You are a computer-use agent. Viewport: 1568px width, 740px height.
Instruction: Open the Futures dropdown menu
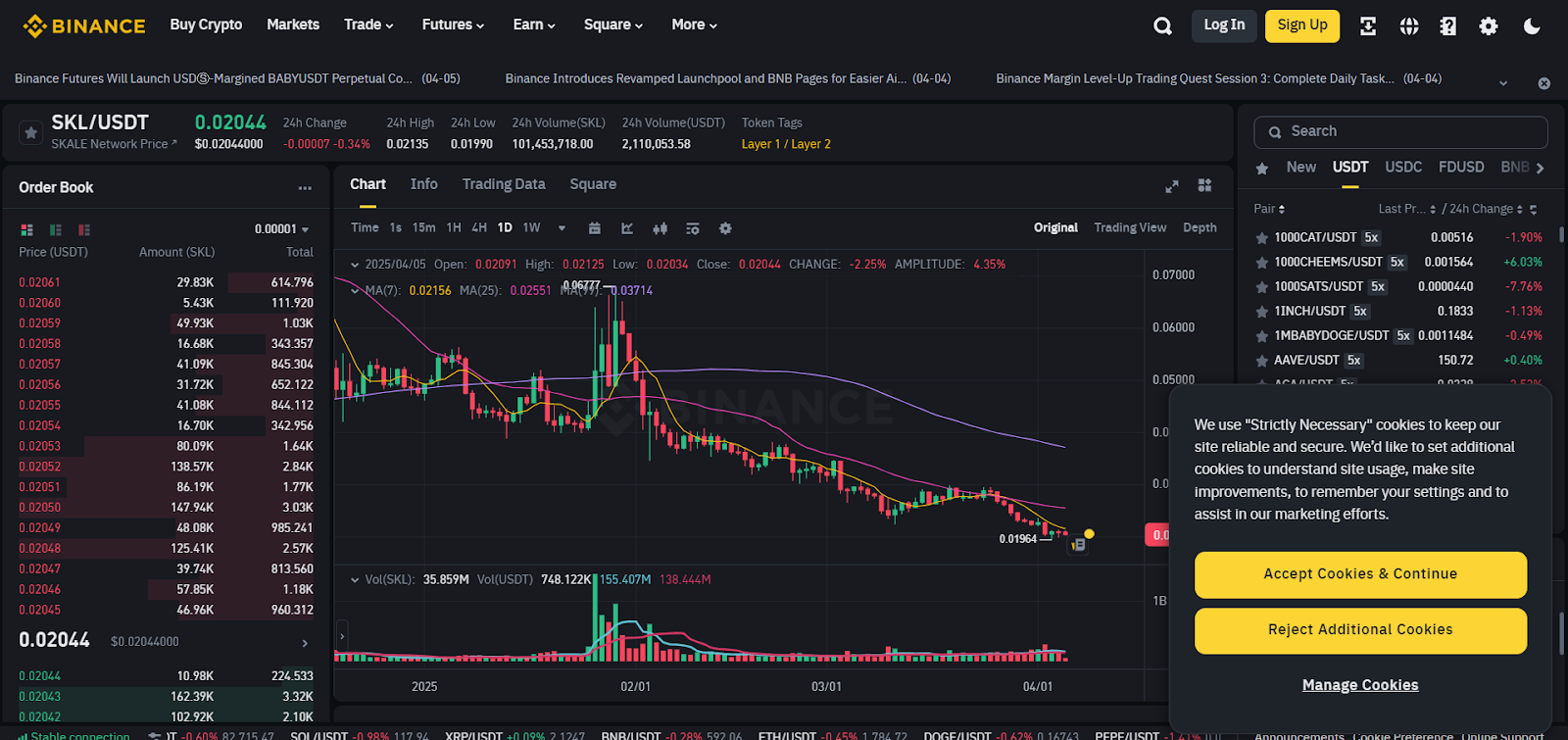coord(453,25)
